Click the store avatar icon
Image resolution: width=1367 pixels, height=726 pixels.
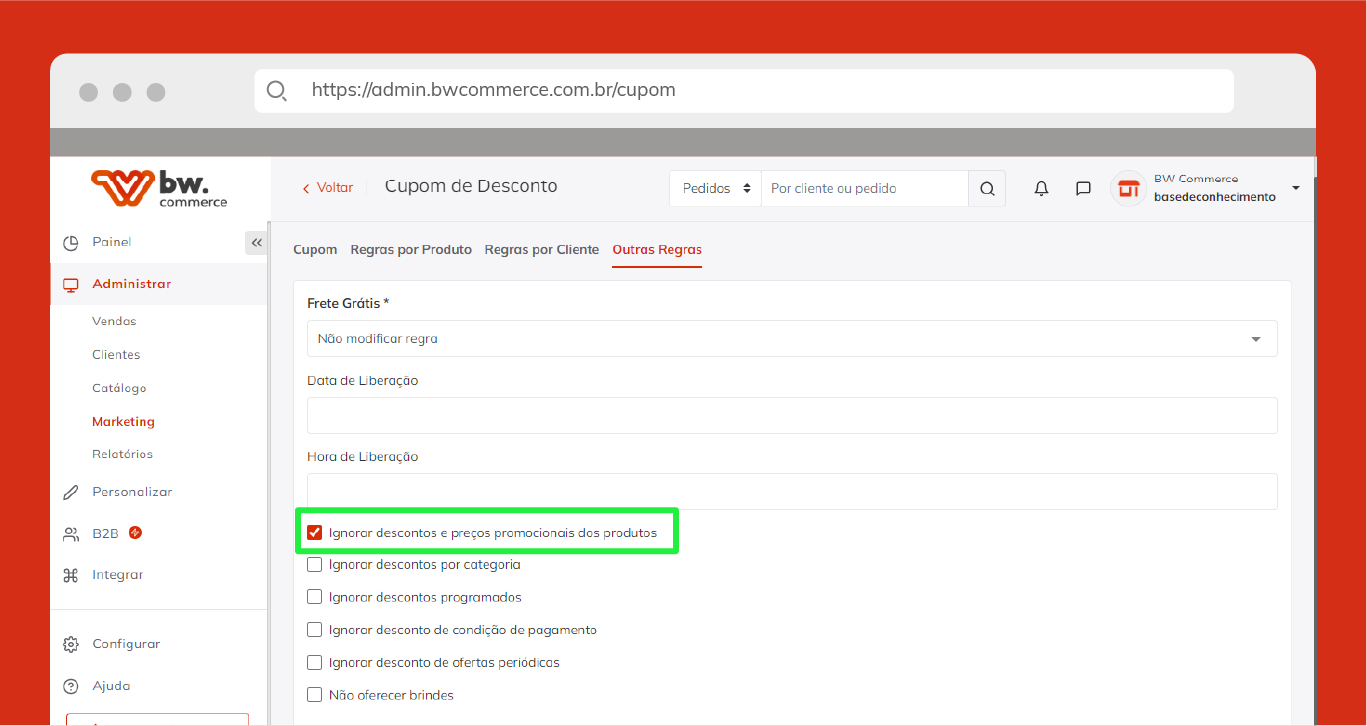[1129, 188]
